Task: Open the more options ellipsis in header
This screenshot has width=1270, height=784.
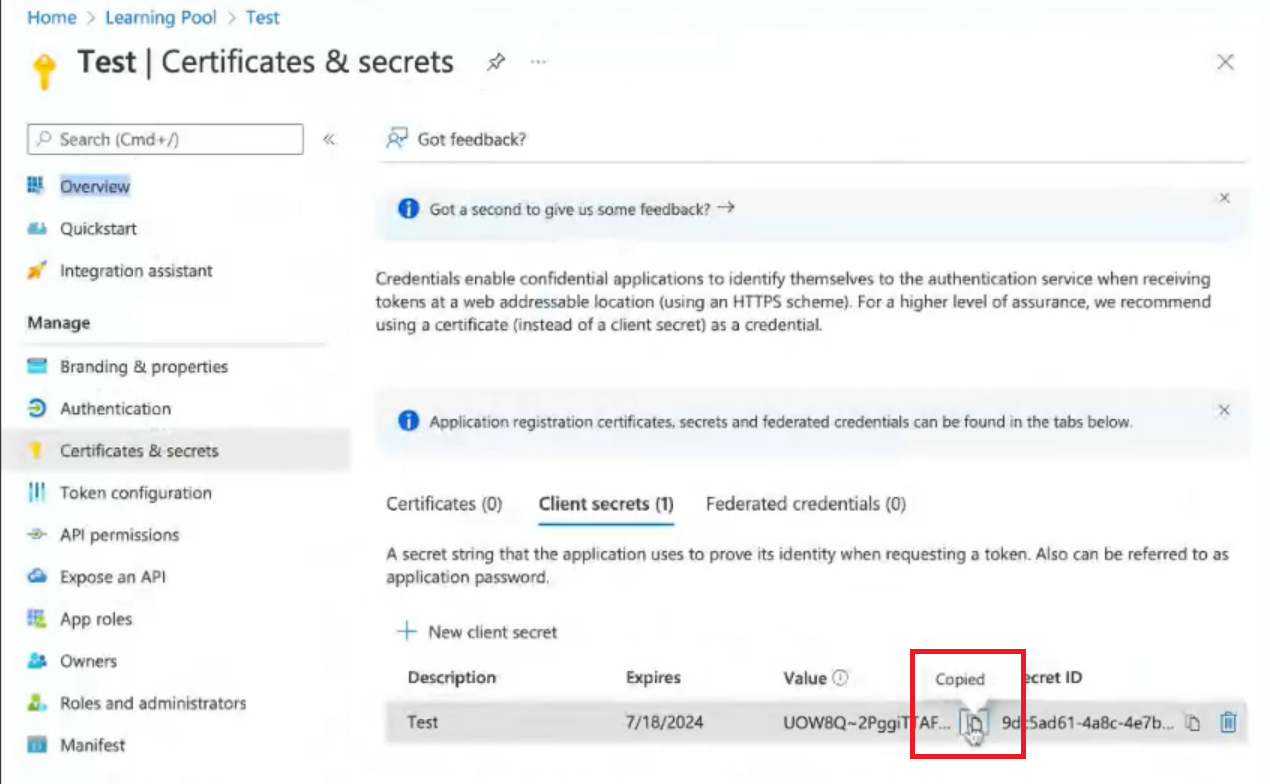Action: click(539, 63)
